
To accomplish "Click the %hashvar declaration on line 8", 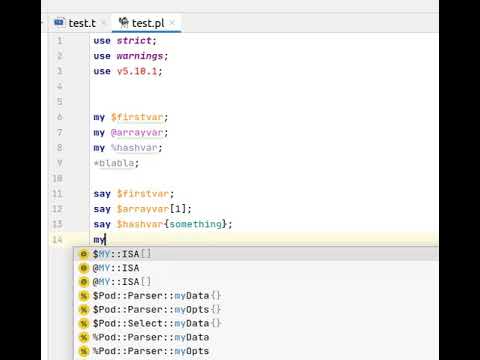I will coord(134,148).
